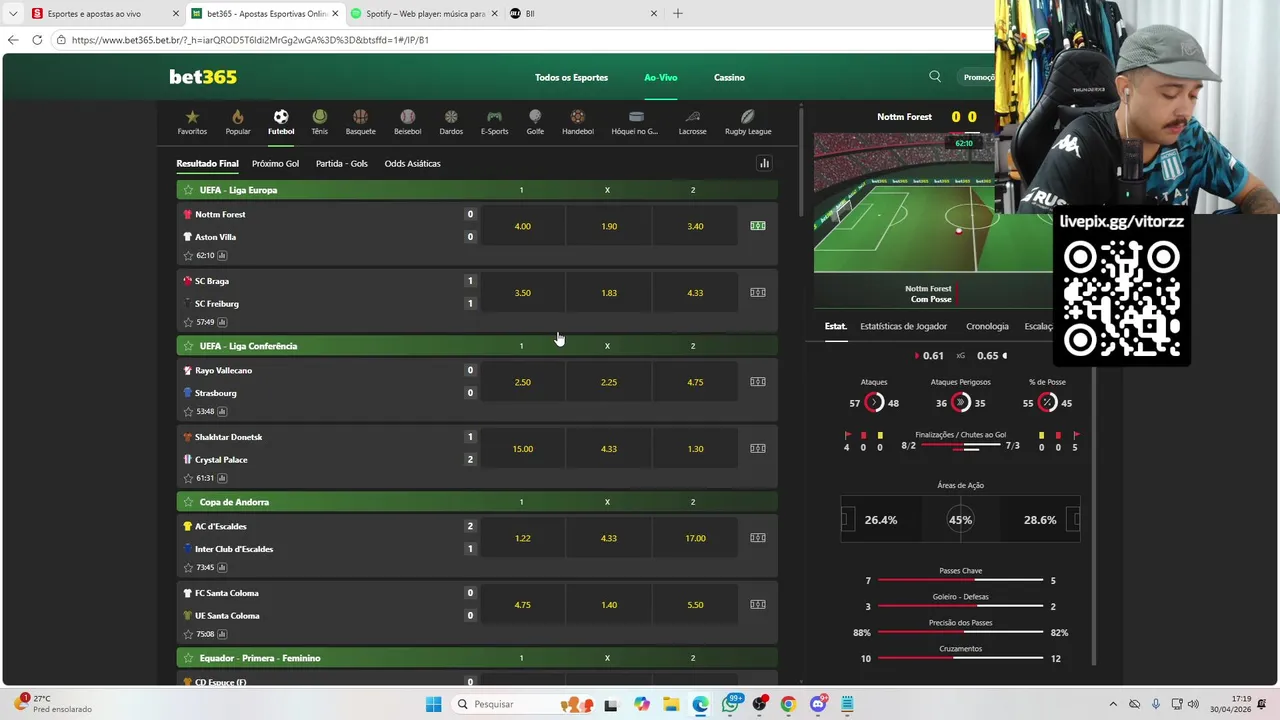Select the Rugby League icon
Viewport: 1280px width, 720px height.
pos(748,122)
